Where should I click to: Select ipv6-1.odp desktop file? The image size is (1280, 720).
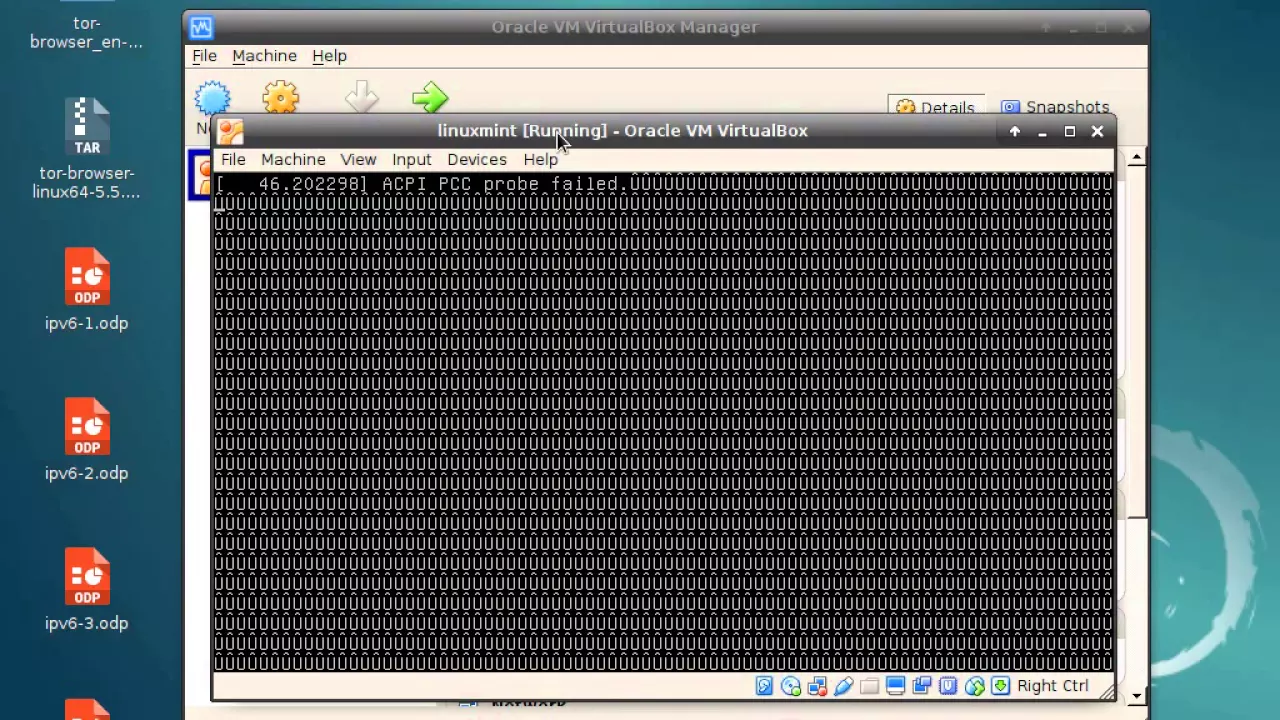[x=86, y=289]
